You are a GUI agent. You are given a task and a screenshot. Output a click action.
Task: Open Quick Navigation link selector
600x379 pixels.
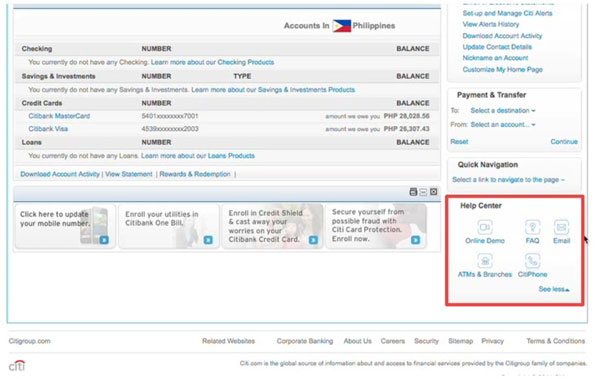click(508, 180)
